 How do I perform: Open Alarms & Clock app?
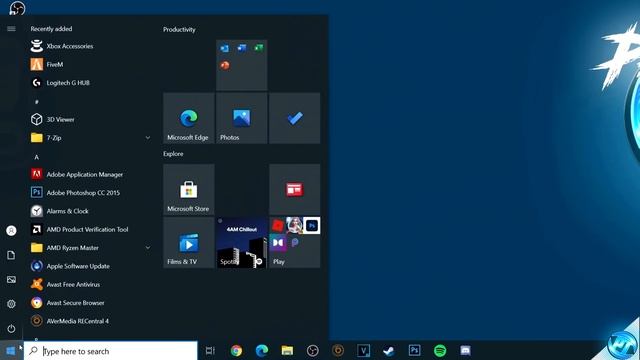pyautogui.click(x=90, y=211)
